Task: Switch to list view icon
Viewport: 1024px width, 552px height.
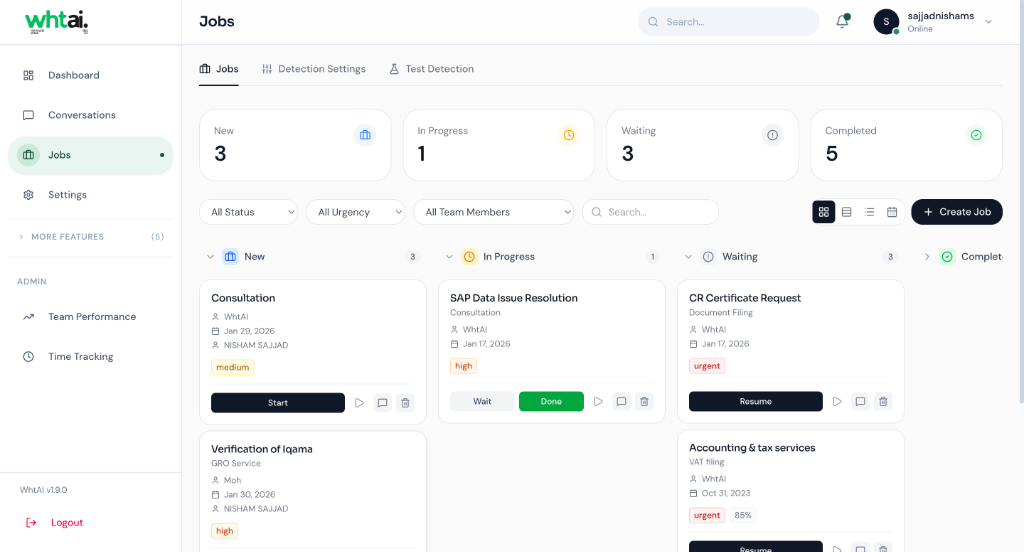Action: (869, 212)
